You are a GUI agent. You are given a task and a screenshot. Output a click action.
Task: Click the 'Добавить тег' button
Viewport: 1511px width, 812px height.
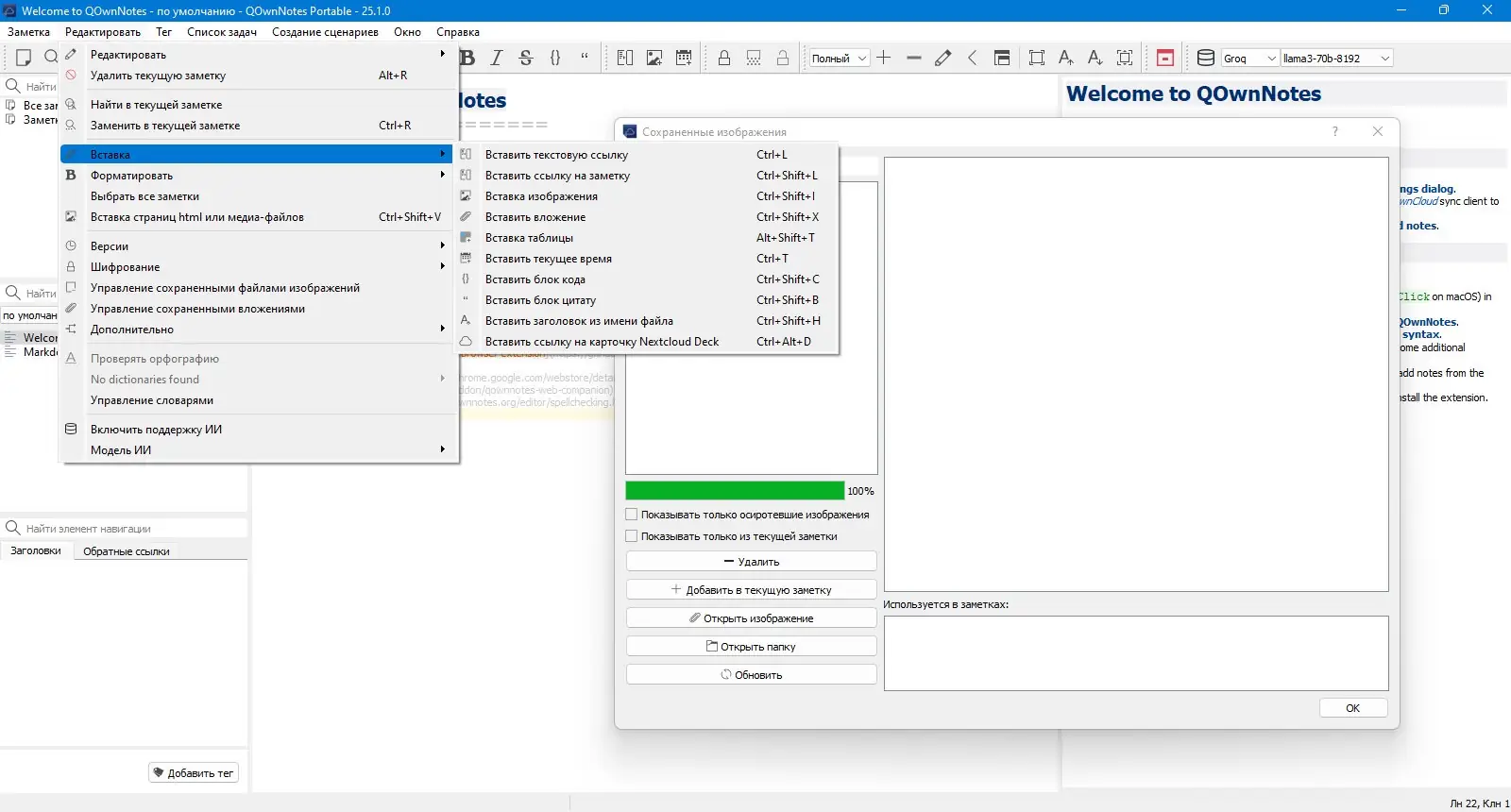pos(194,773)
